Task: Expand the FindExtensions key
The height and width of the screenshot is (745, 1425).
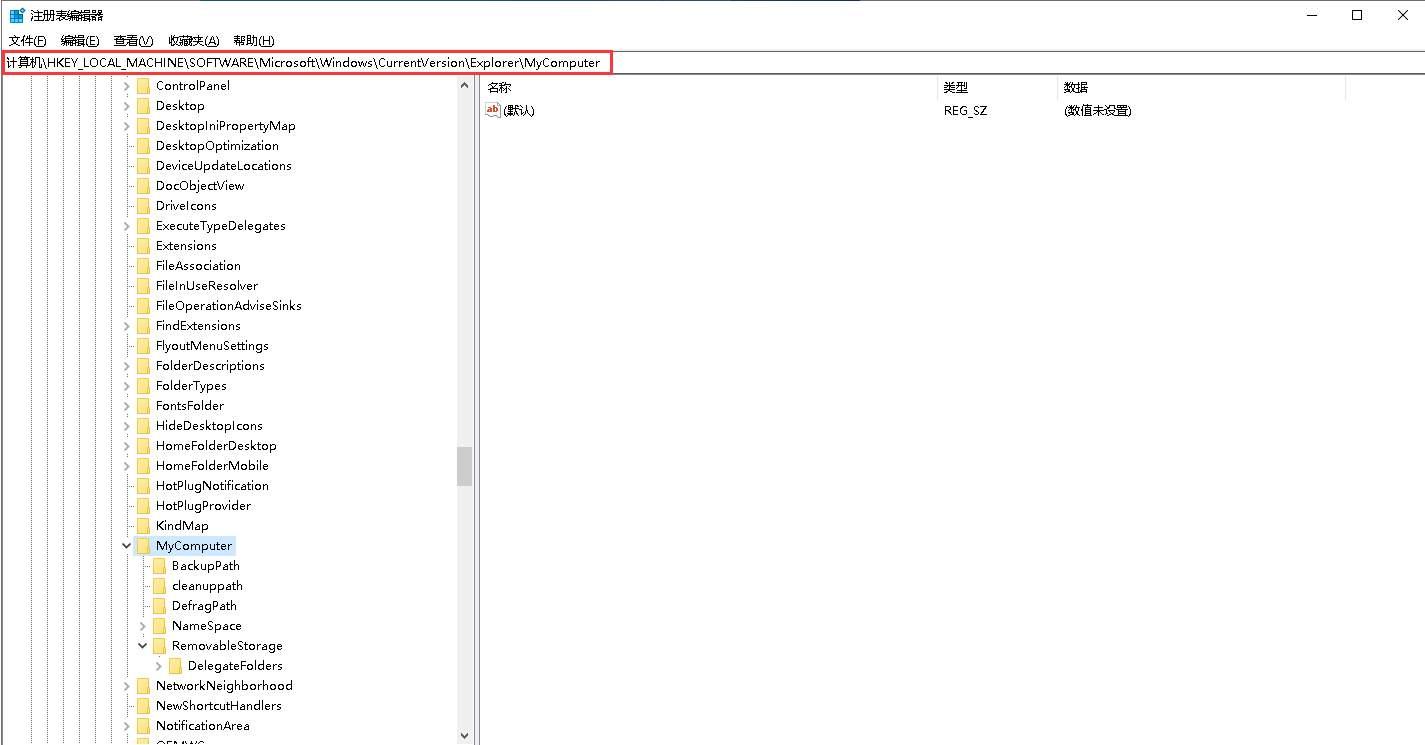Action: [127, 326]
